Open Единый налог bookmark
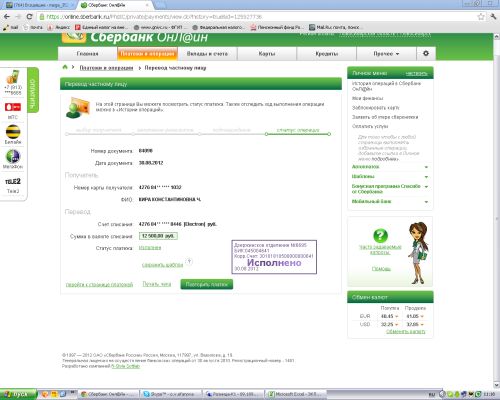Screen dimensions: 500x400 [101, 27]
